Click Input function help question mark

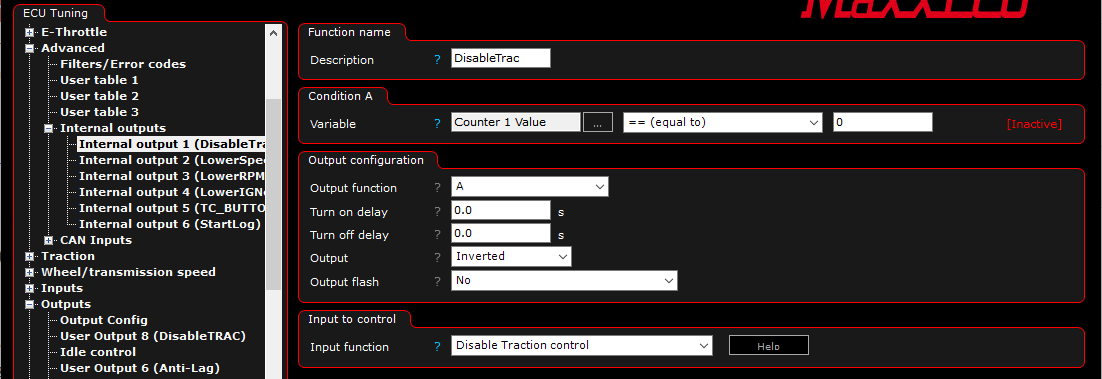[x=437, y=347]
